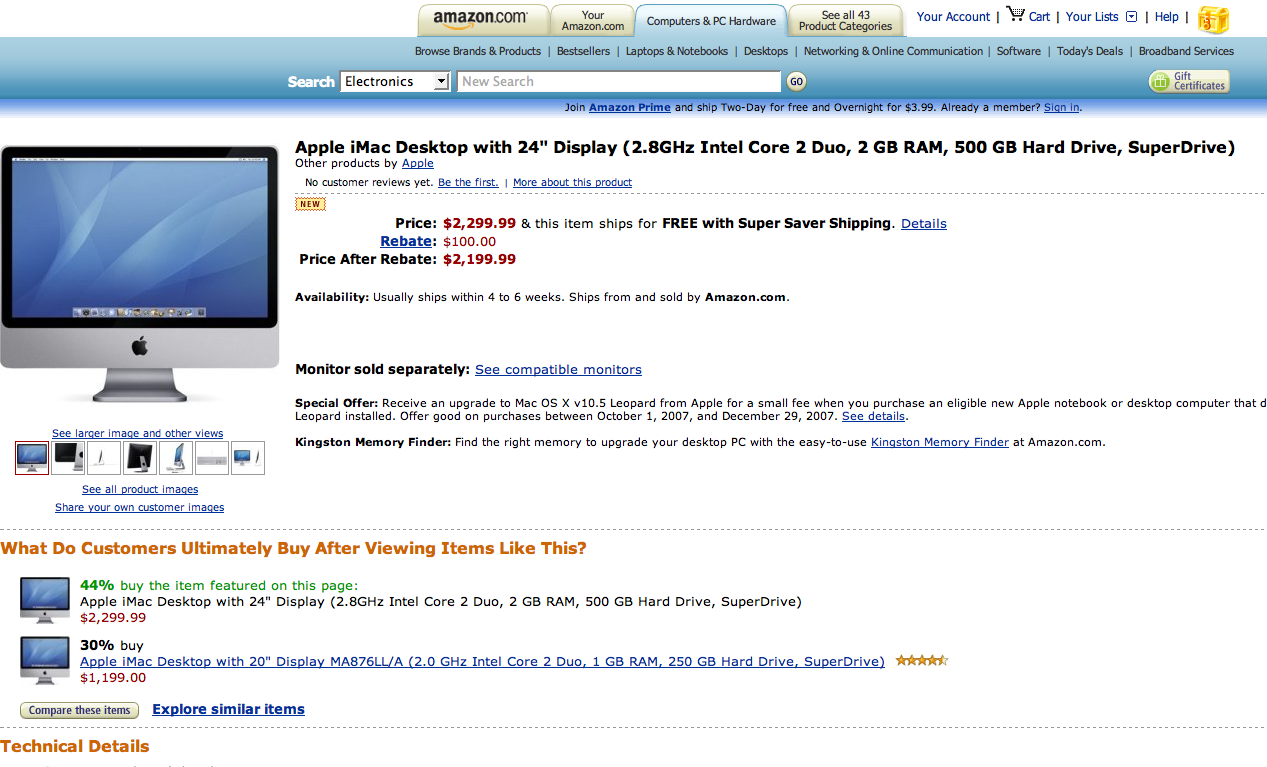Open Networking & Online Communication nav item
1267x767 pixels.
(x=893, y=51)
